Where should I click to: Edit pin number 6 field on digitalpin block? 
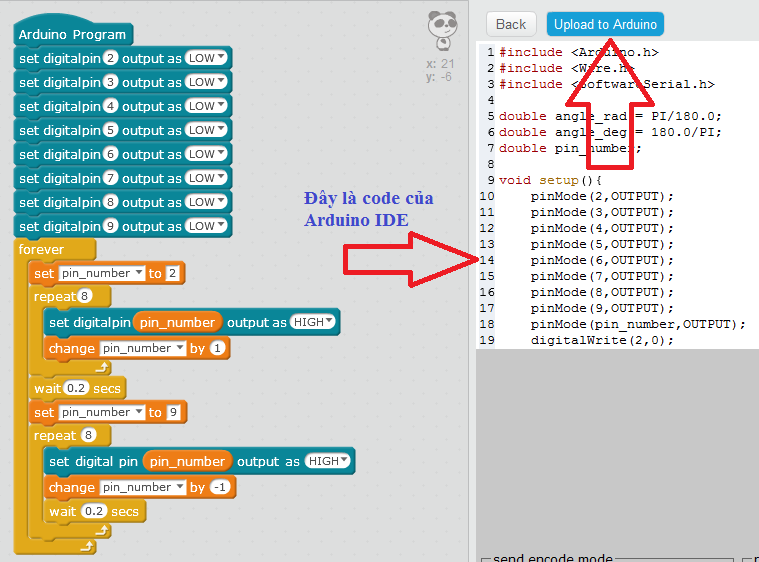pos(110,154)
